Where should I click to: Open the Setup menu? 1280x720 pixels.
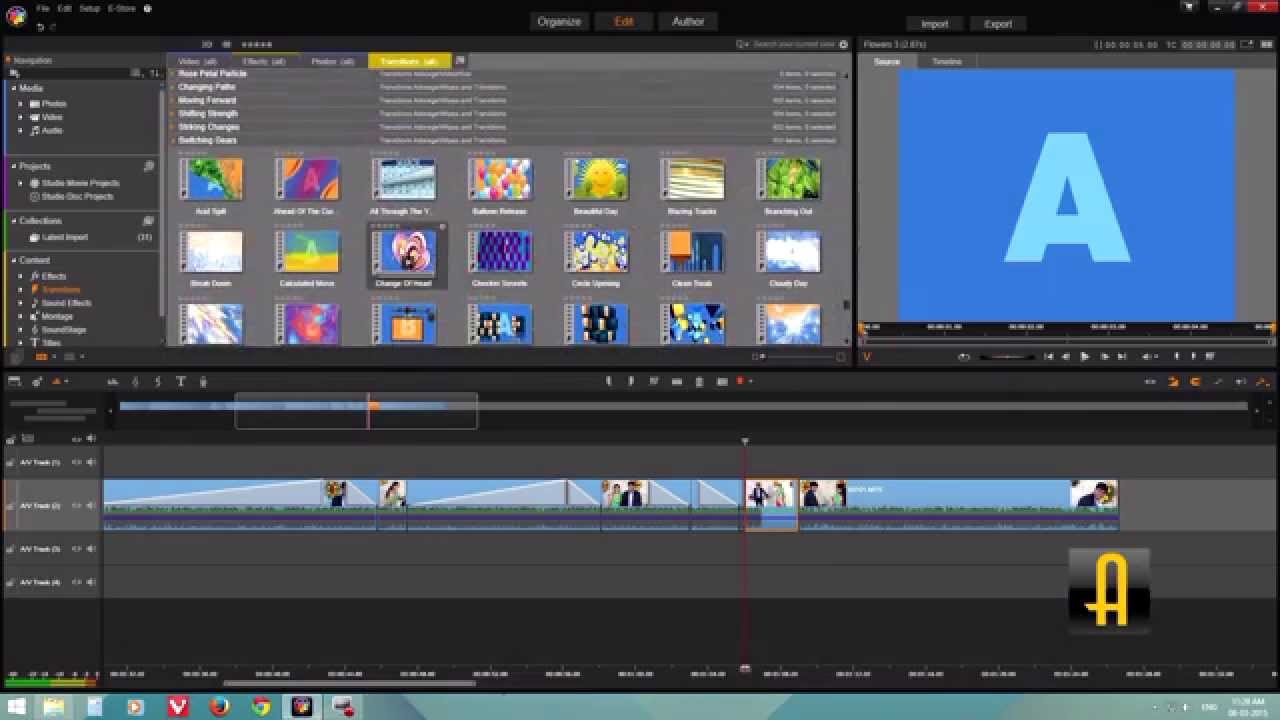coord(90,8)
